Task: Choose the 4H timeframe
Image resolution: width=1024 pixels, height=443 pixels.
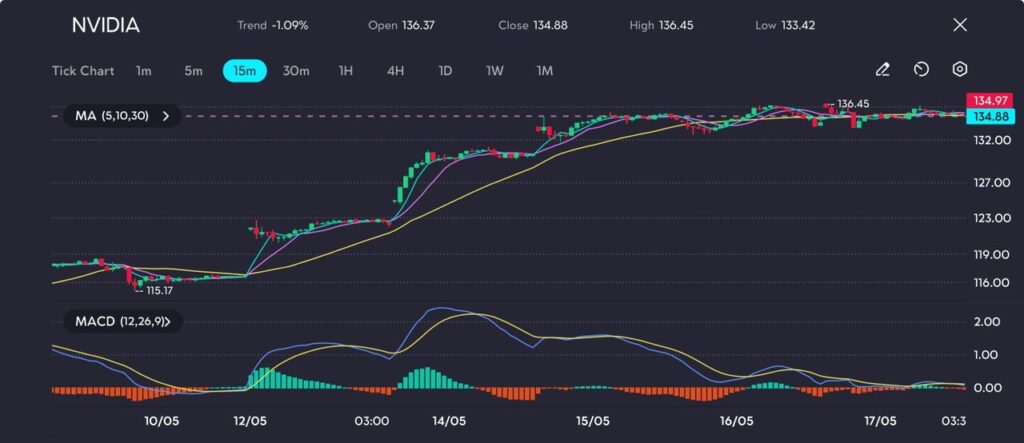Action: tap(396, 71)
